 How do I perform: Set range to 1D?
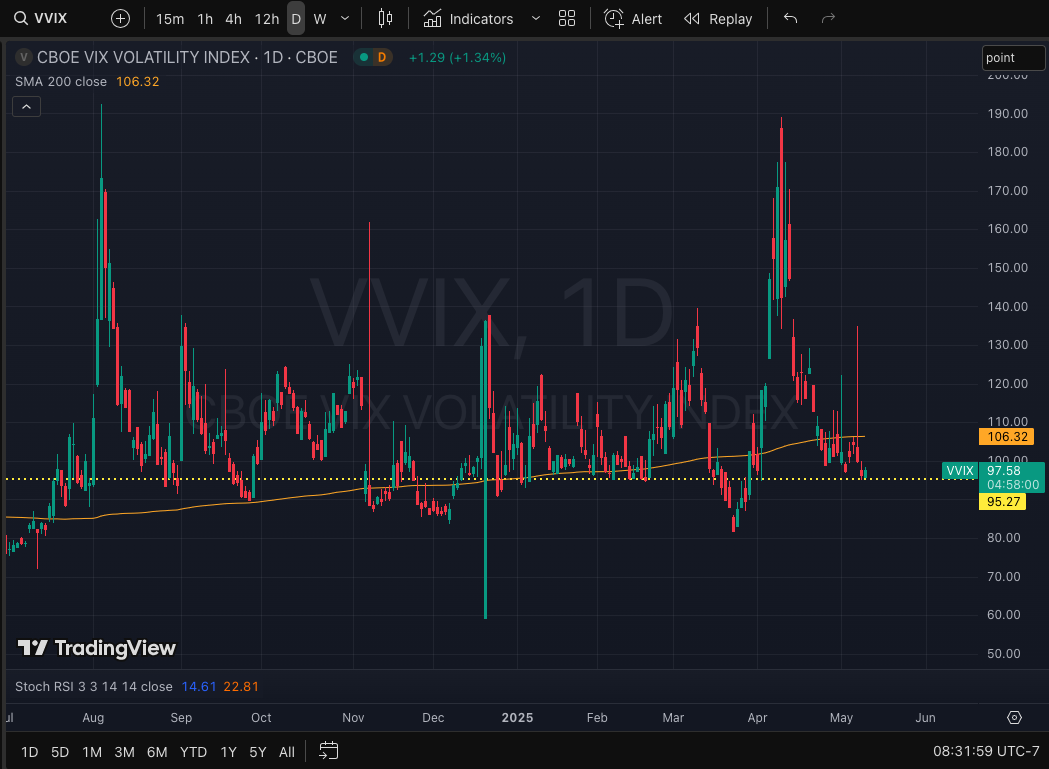click(29, 752)
